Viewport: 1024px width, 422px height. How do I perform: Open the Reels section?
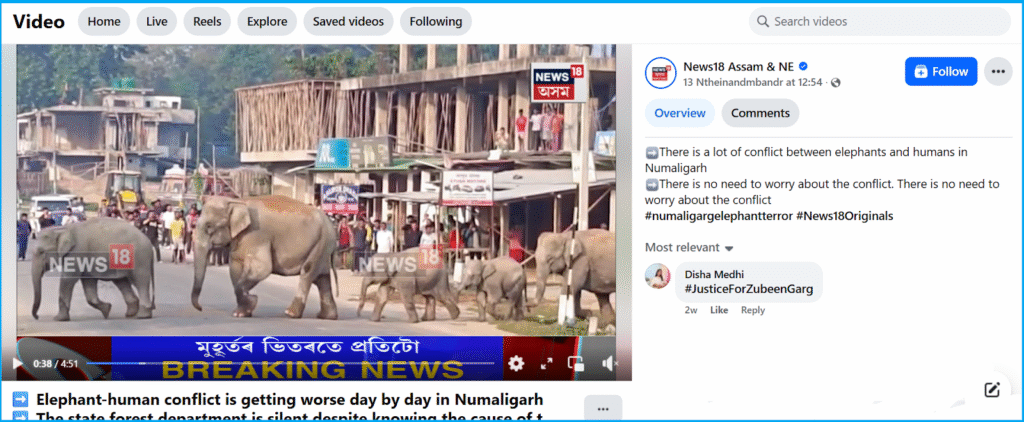click(207, 21)
